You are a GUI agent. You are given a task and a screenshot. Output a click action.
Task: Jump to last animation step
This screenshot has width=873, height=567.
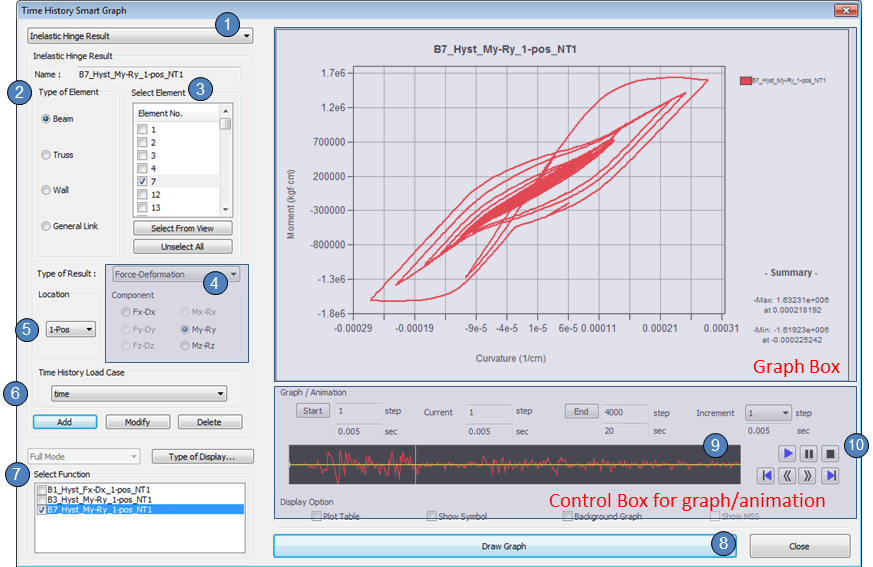pyautogui.click(x=830, y=475)
